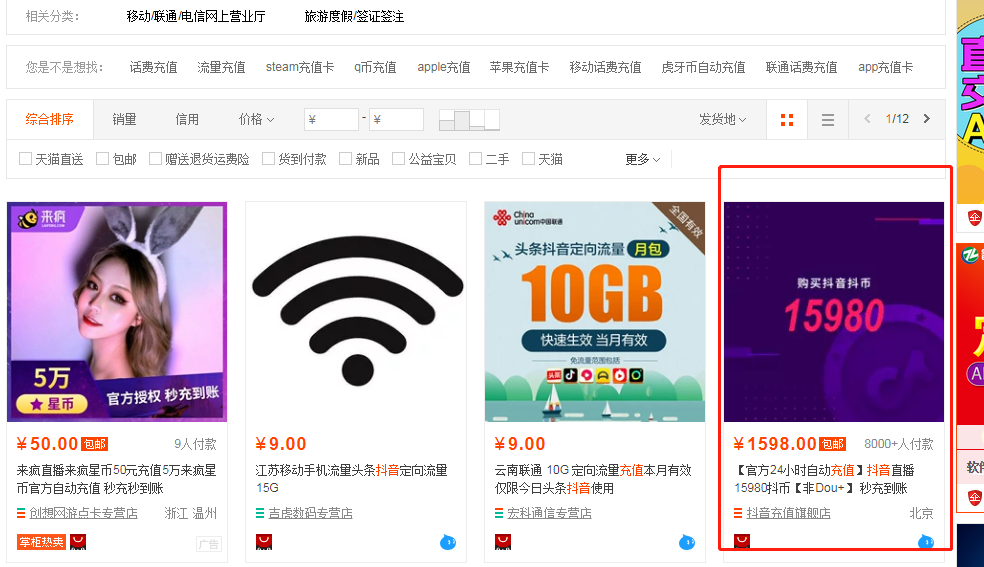Click Wangwang chat icon under Yunnan Unicom item

687,542
